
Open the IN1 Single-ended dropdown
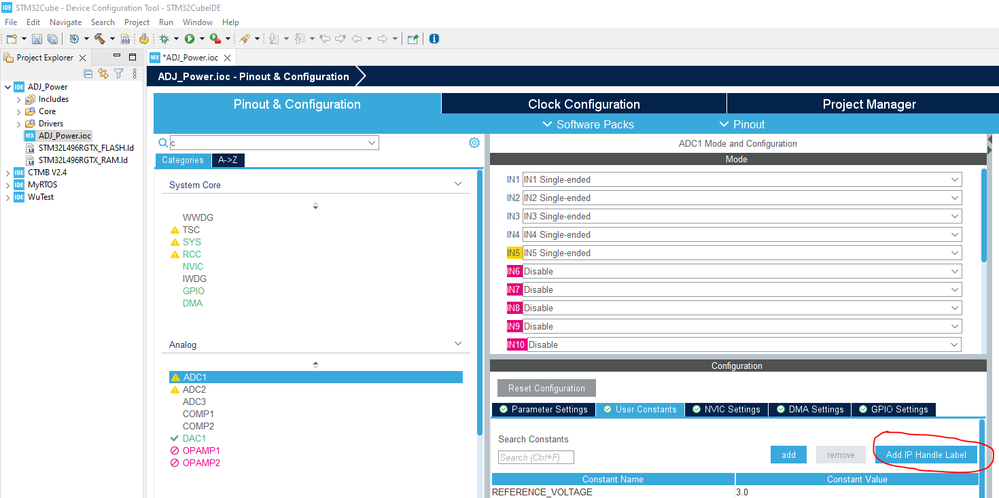click(x=954, y=180)
